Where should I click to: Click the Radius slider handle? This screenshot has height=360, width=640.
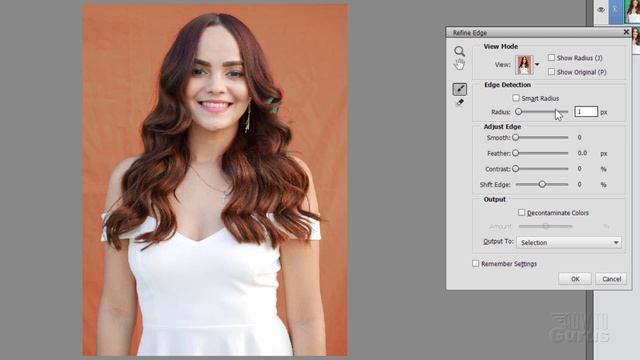518,111
